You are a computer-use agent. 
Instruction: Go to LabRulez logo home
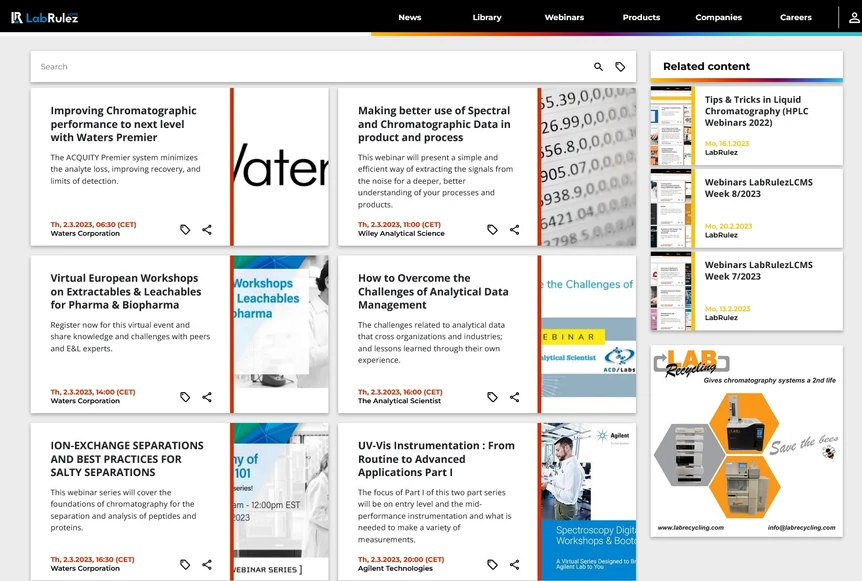(44, 17)
